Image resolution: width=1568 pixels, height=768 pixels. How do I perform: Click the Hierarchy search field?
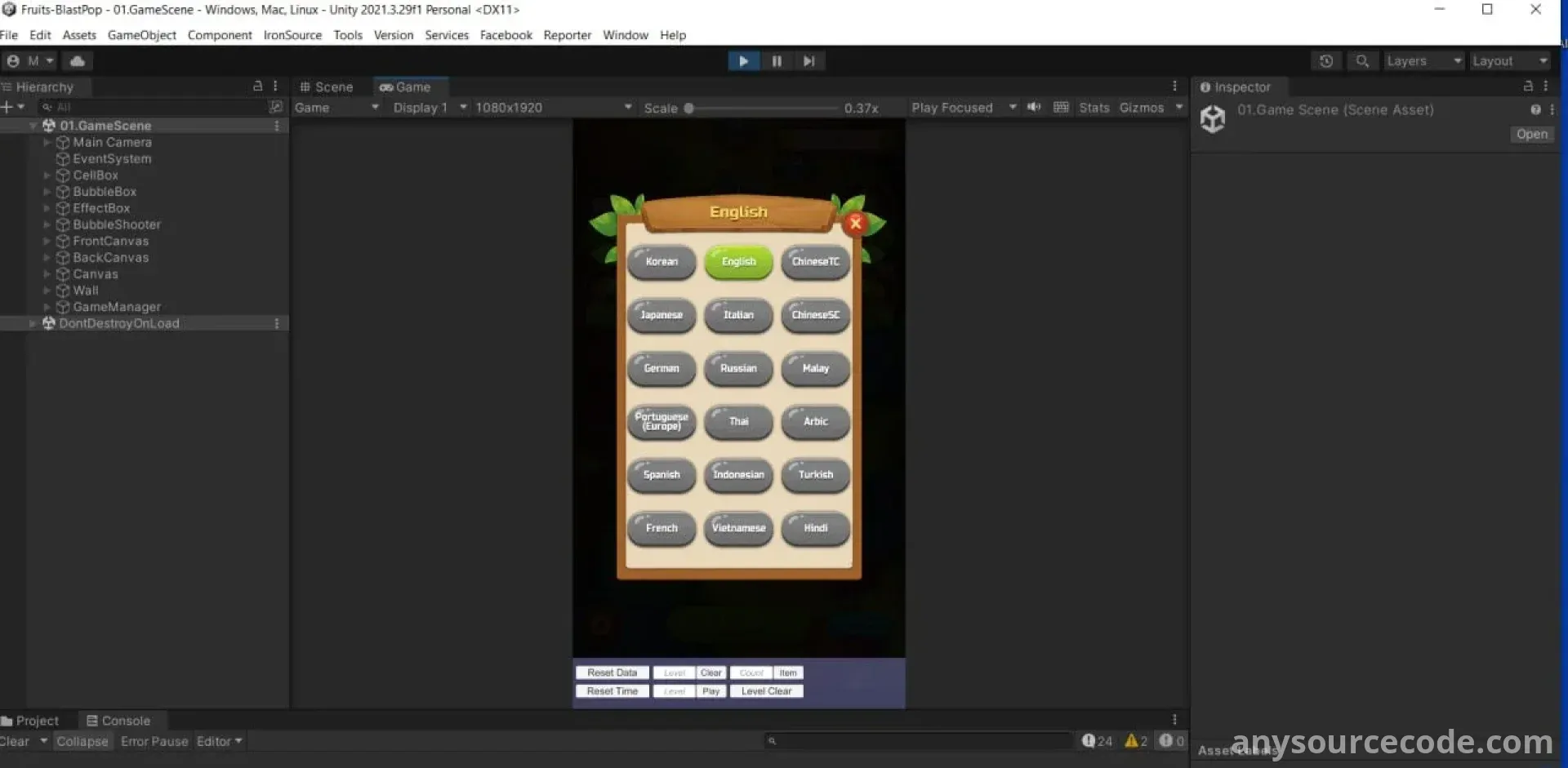click(155, 107)
